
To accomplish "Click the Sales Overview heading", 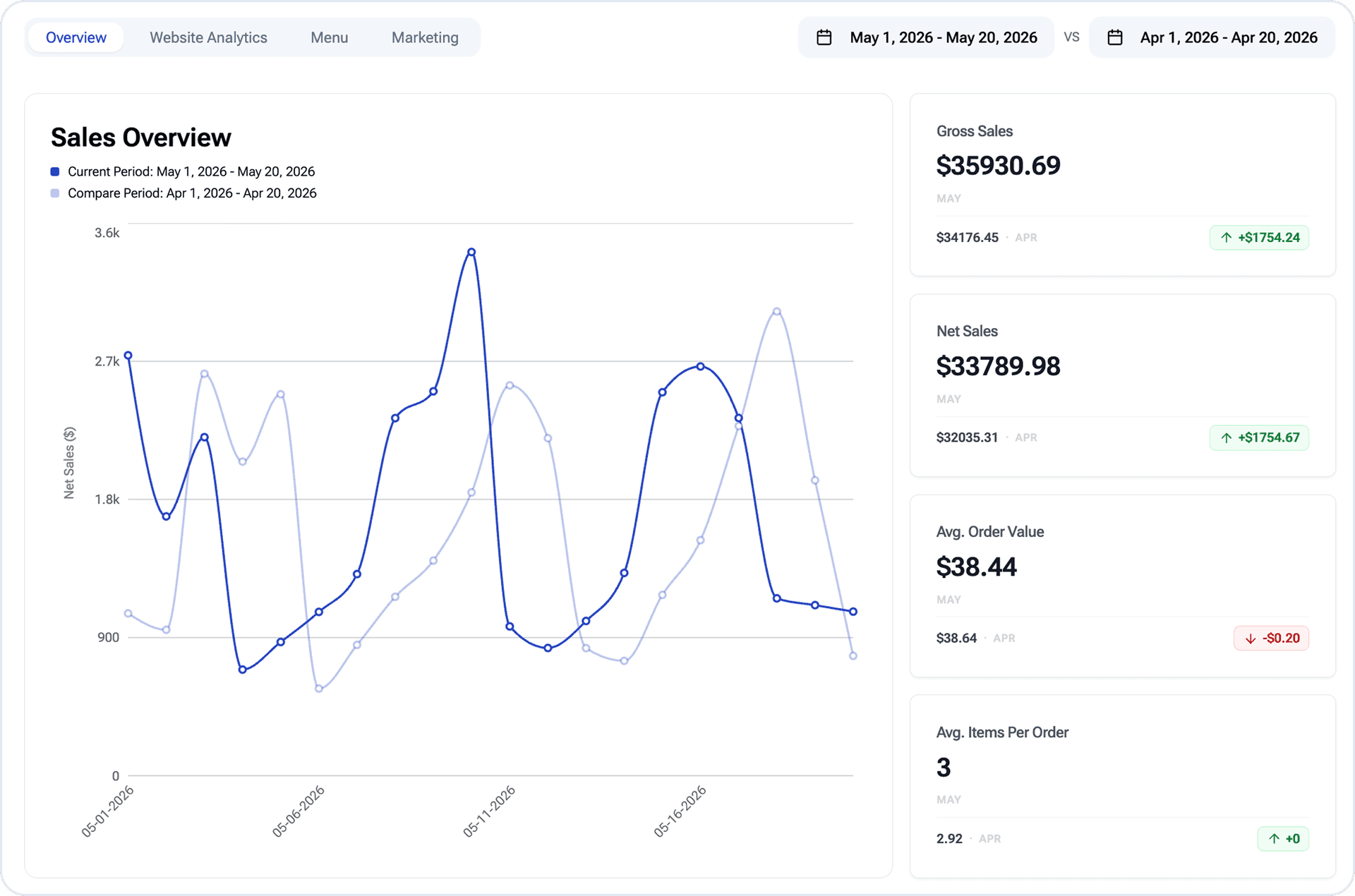I will pos(141,138).
